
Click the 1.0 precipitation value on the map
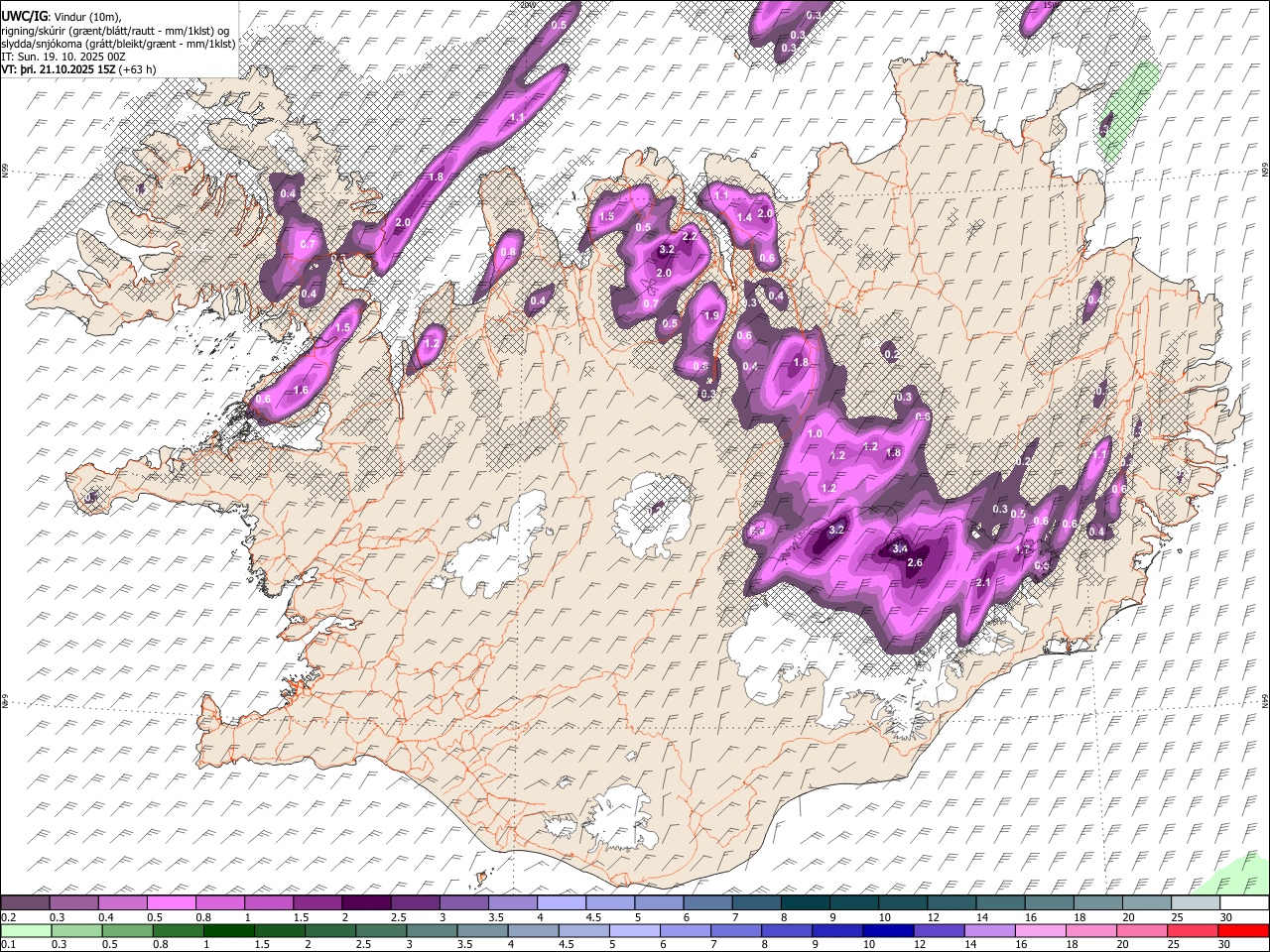(x=816, y=434)
